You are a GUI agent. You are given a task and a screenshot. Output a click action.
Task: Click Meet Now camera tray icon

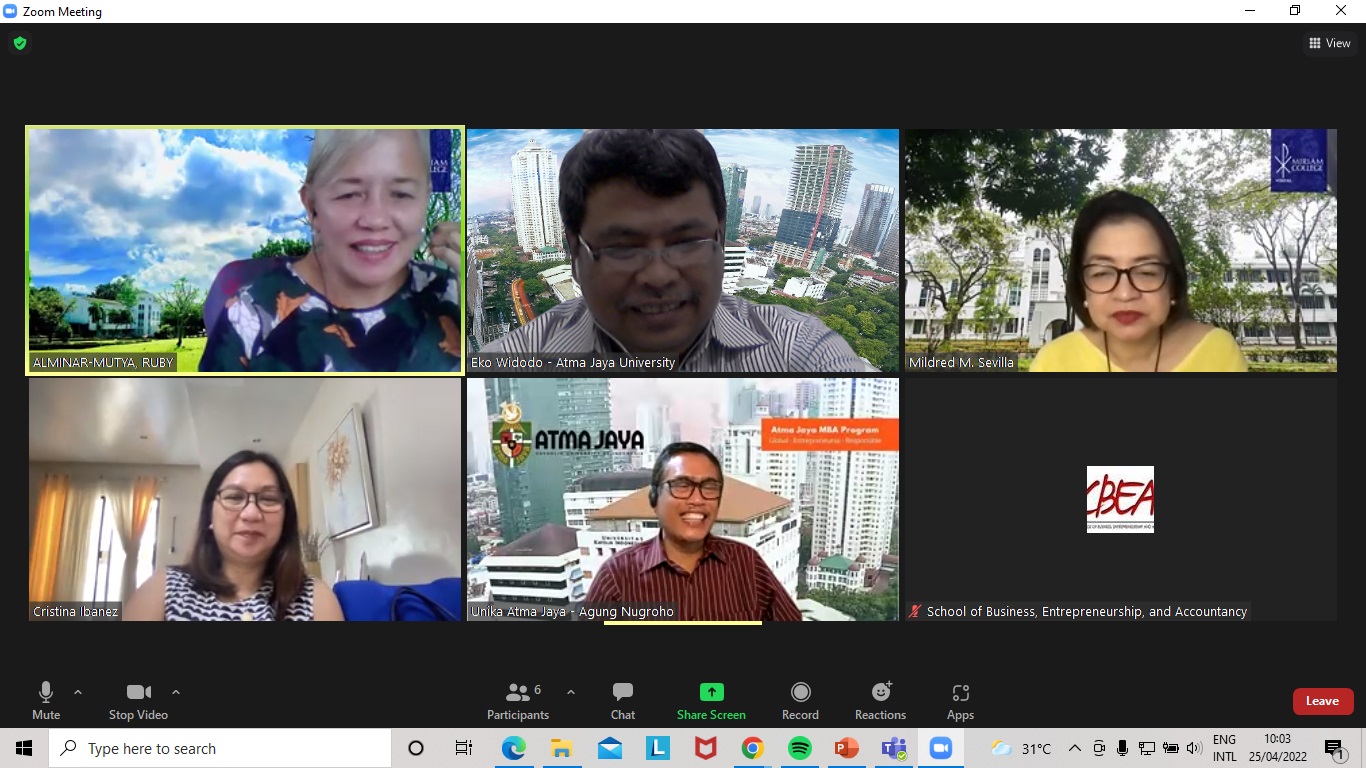click(x=1099, y=748)
